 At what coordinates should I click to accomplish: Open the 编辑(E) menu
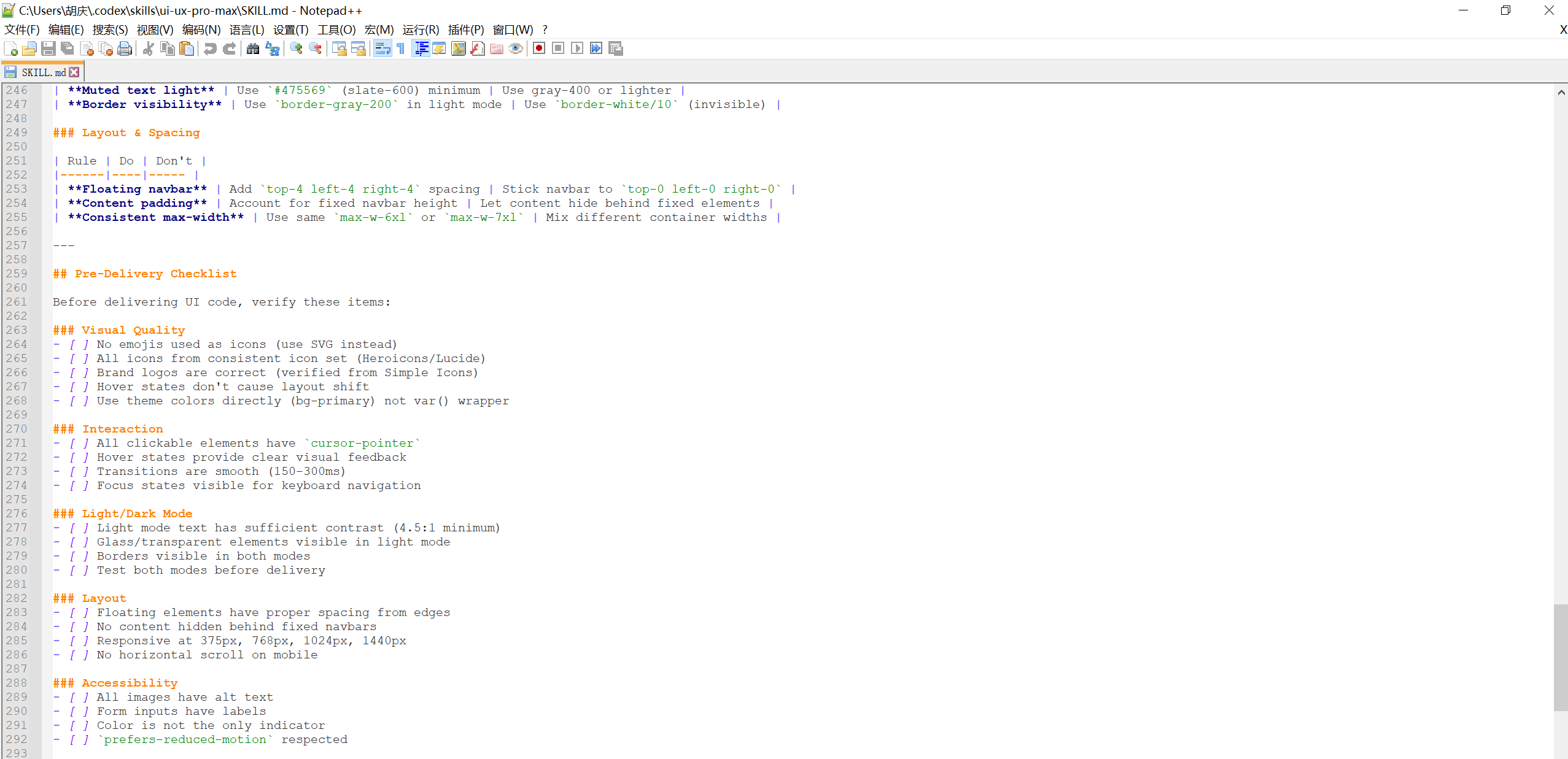point(66,29)
